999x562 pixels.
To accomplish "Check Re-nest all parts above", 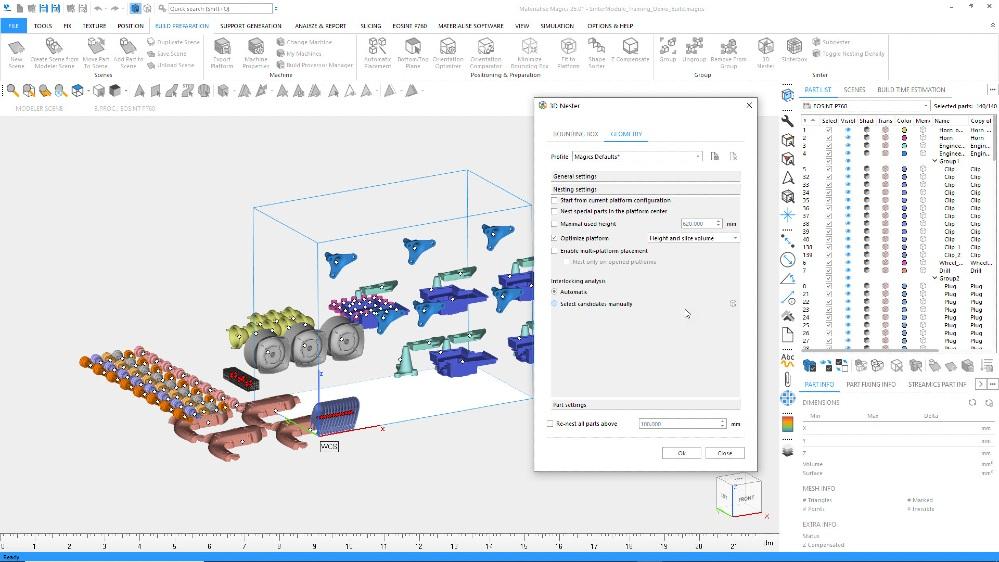I will pyautogui.click(x=550, y=424).
